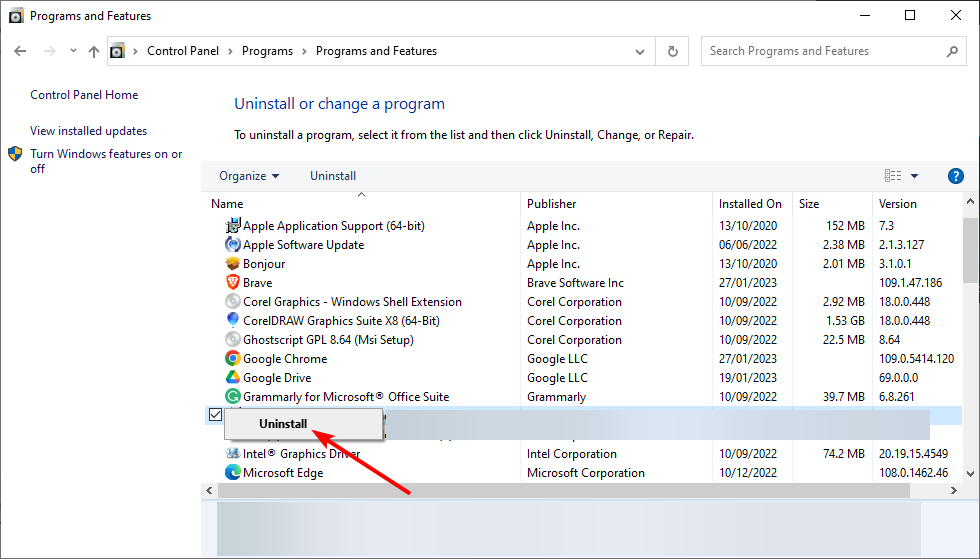Click the Bonjour package icon
Screen dimensions: 980x559
coord(232,263)
